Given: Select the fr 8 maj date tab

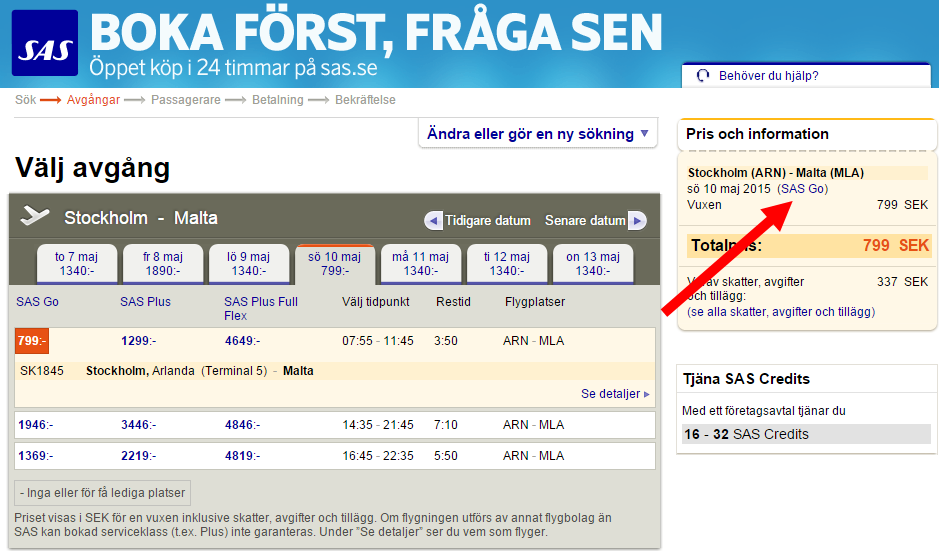Looking at the screenshot, I should coord(162,264).
